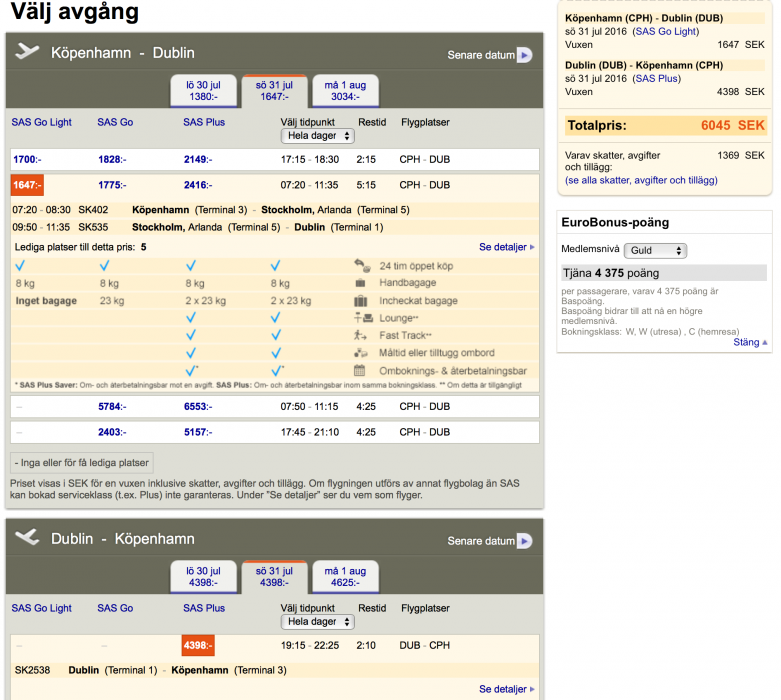Open outbound Hela dager time dropdown
The image size is (781, 700).
coord(317,136)
